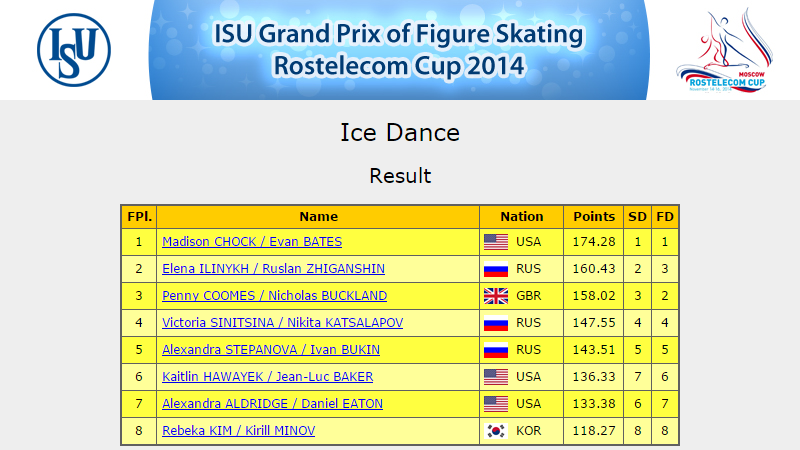Click the USA flag beside Chock / Bates
The width and height of the screenshot is (800, 450).
[496, 242]
